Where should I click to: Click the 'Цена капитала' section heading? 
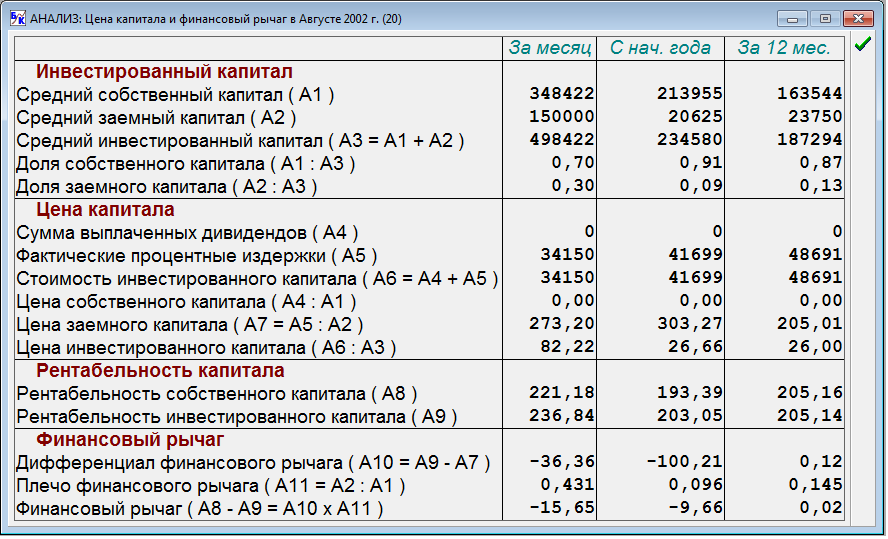(105, 210)
